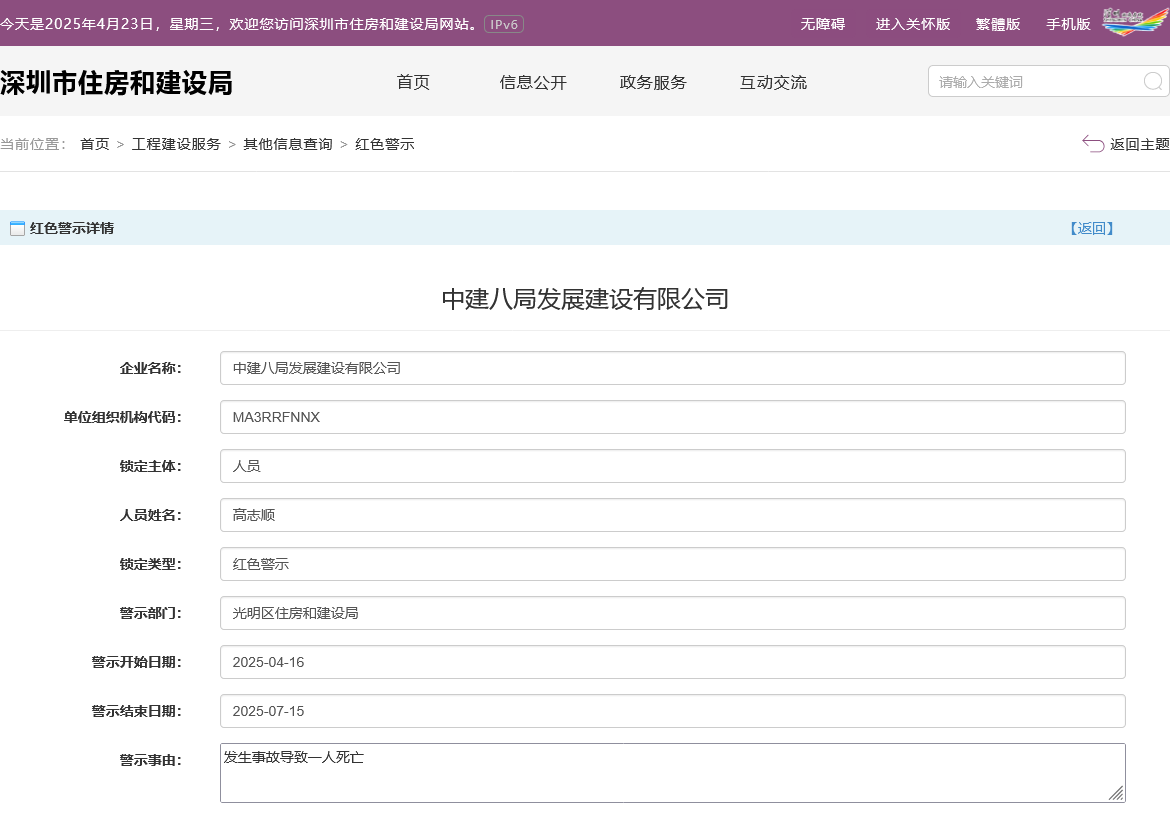1170x818 pixels.
Task: Open 互动交流 in the navigation bar
Action: (773, 83)
